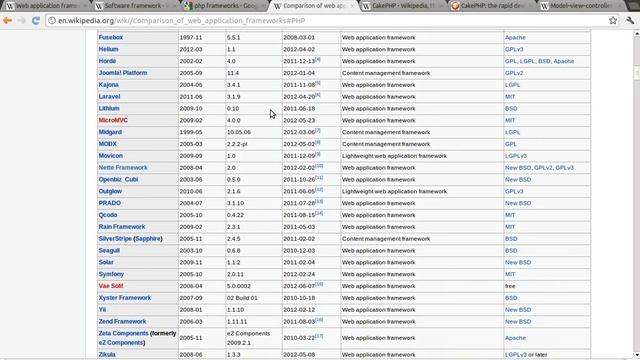Open the Rain Framework link
Viewport: 640px width, 360px height.
pyautogui.click(x=122, y=227)
